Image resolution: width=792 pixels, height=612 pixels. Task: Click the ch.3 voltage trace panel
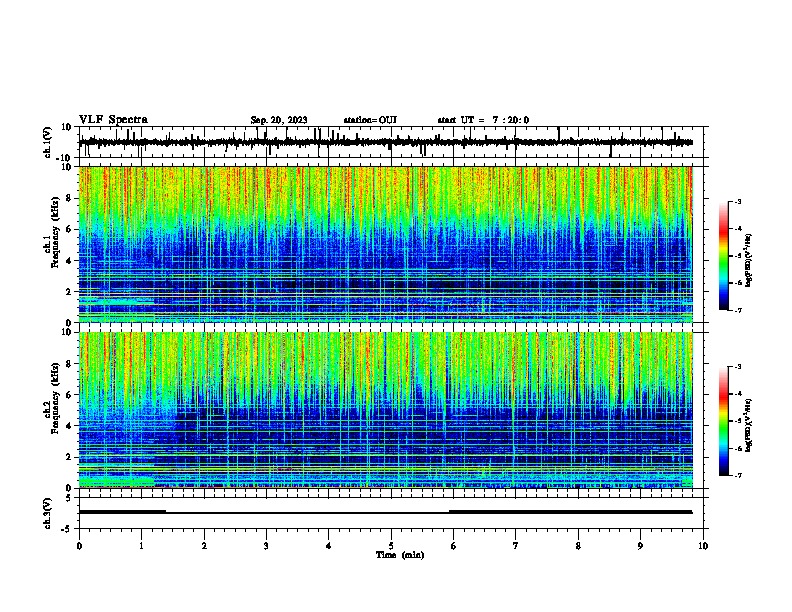click(x=393, y=513)
